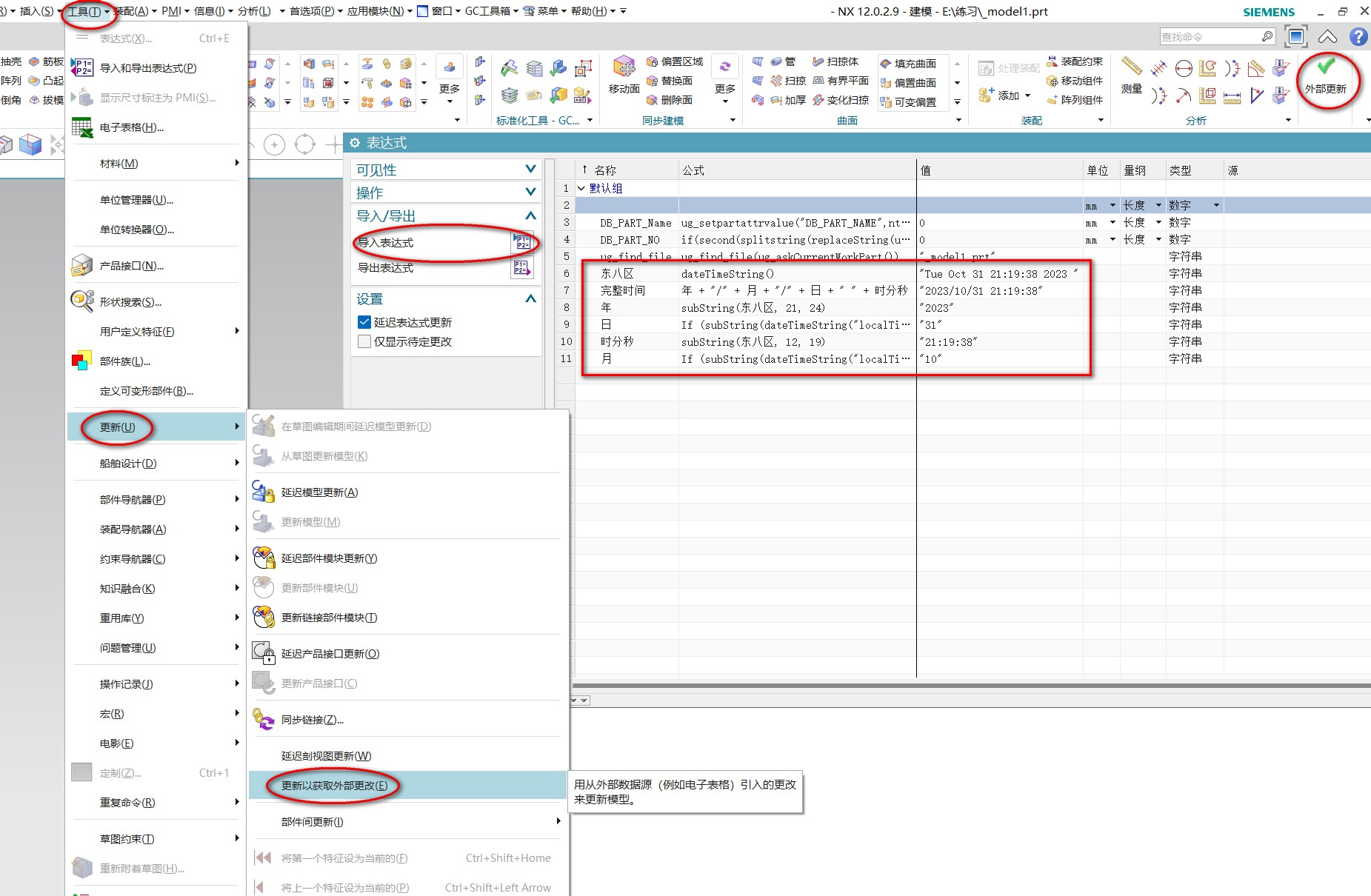
Task: Select 延迟剖视图更新(W) menu item
Action: (x=327, y=756)
